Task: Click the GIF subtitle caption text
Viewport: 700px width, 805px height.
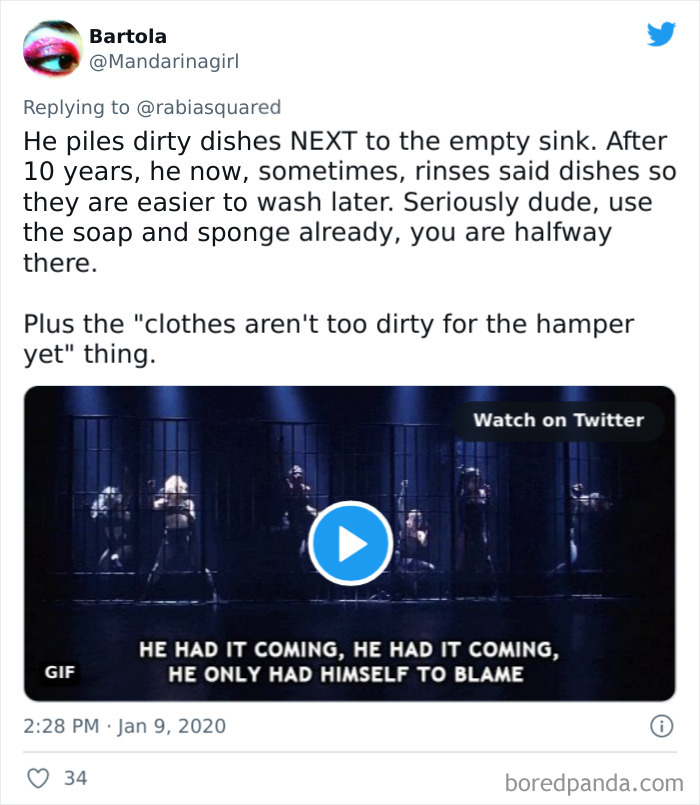Action: pos(345,661)
